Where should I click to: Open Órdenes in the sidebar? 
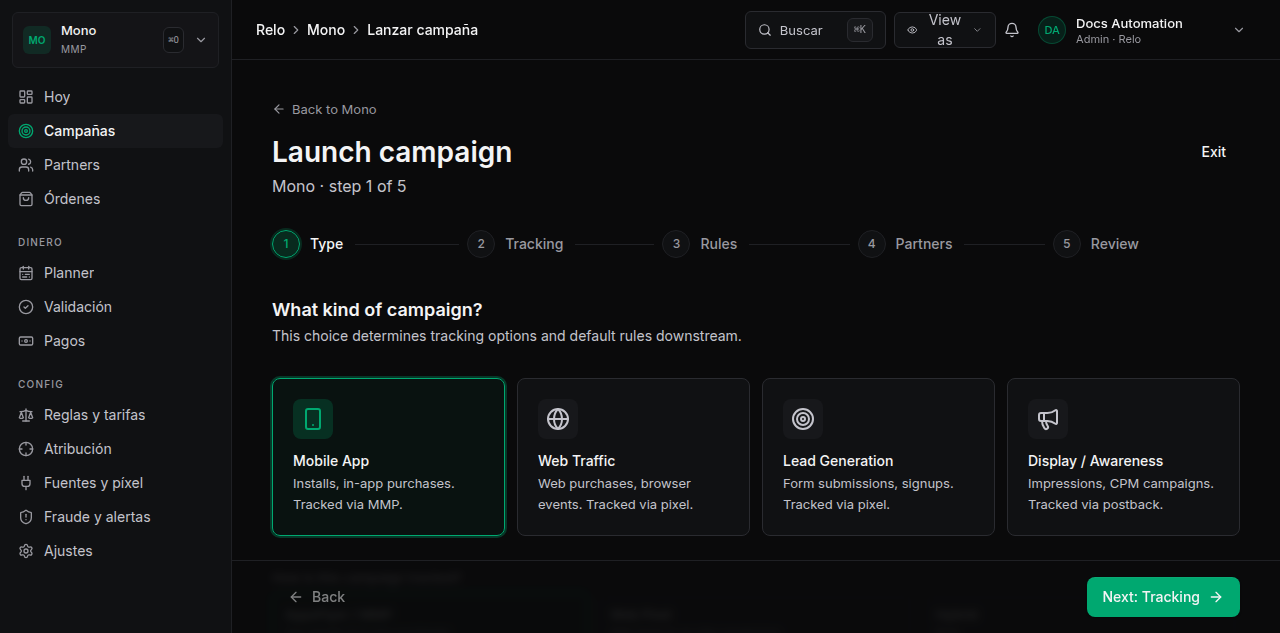(115, 199)
